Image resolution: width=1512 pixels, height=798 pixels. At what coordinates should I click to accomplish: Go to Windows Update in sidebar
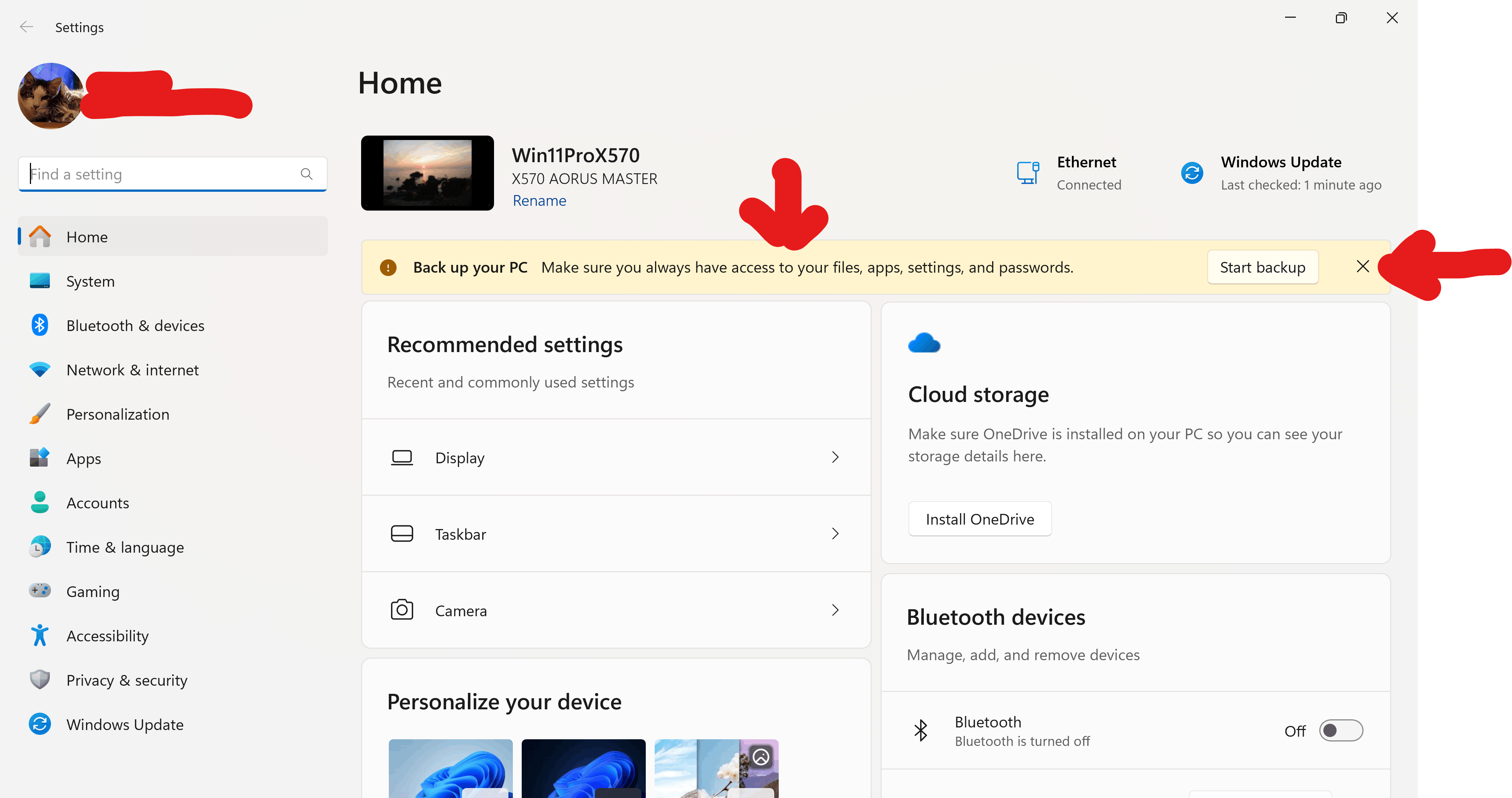click(x=172, y=724)
